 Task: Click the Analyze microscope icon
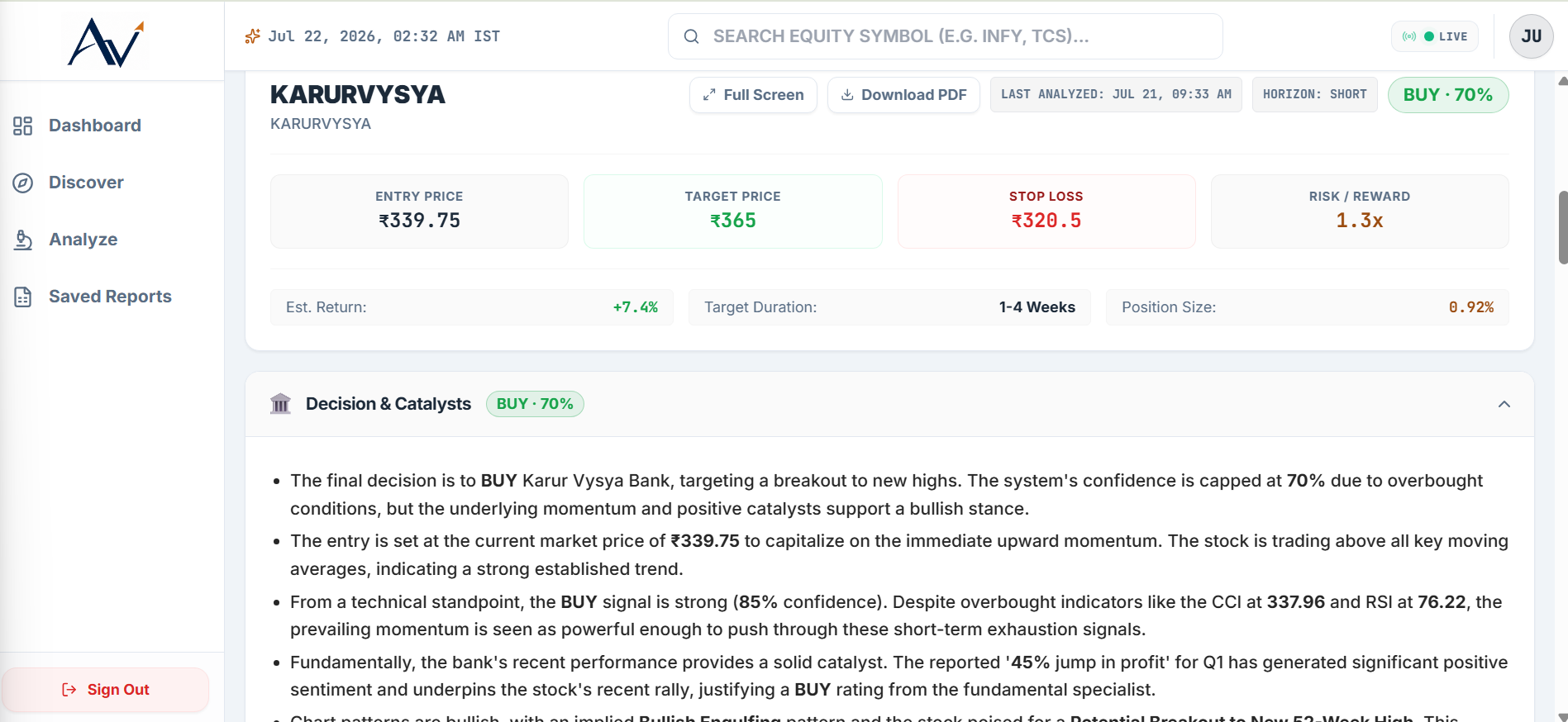23,240
